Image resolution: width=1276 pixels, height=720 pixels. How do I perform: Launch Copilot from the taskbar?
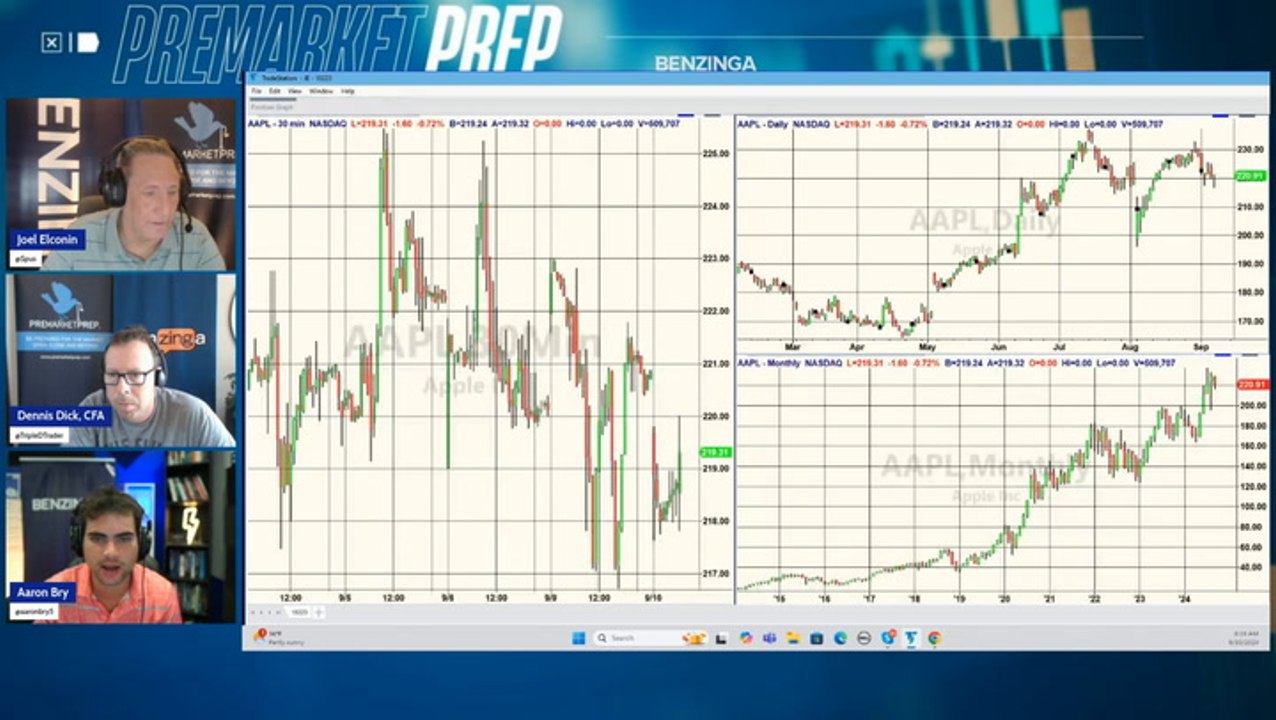[746, 638]
